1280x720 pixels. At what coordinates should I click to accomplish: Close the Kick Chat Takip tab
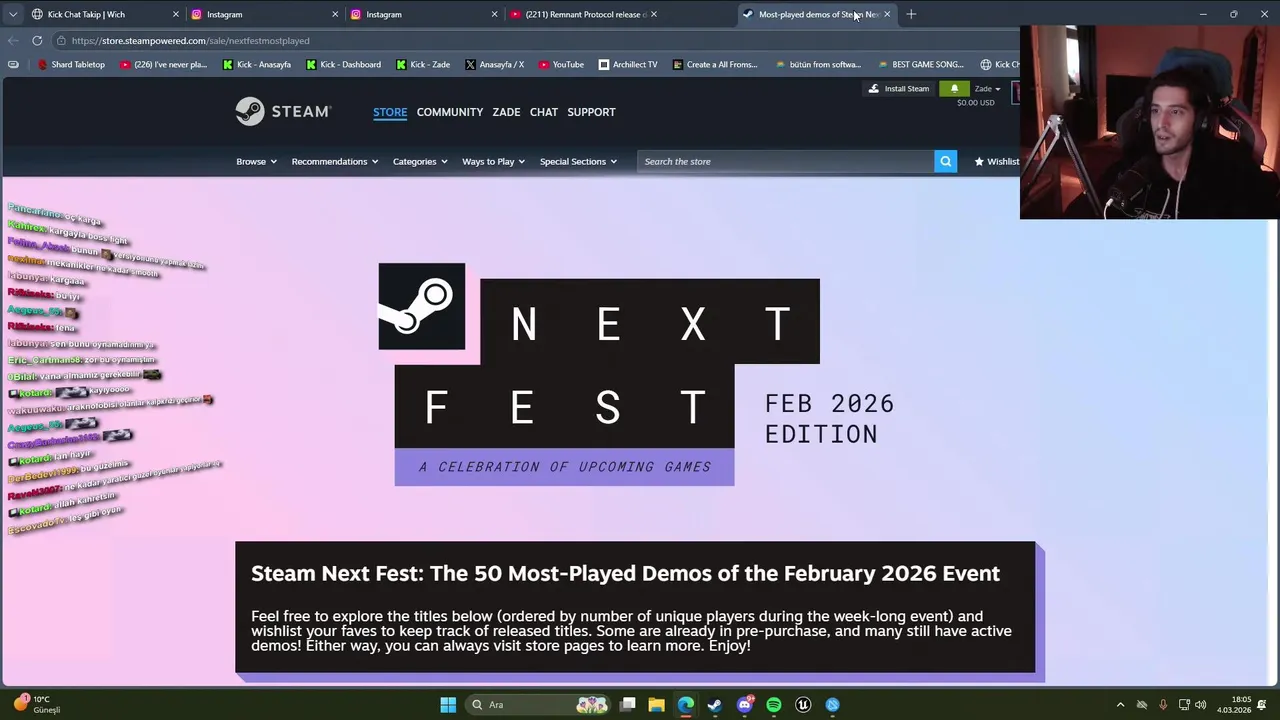176,14
